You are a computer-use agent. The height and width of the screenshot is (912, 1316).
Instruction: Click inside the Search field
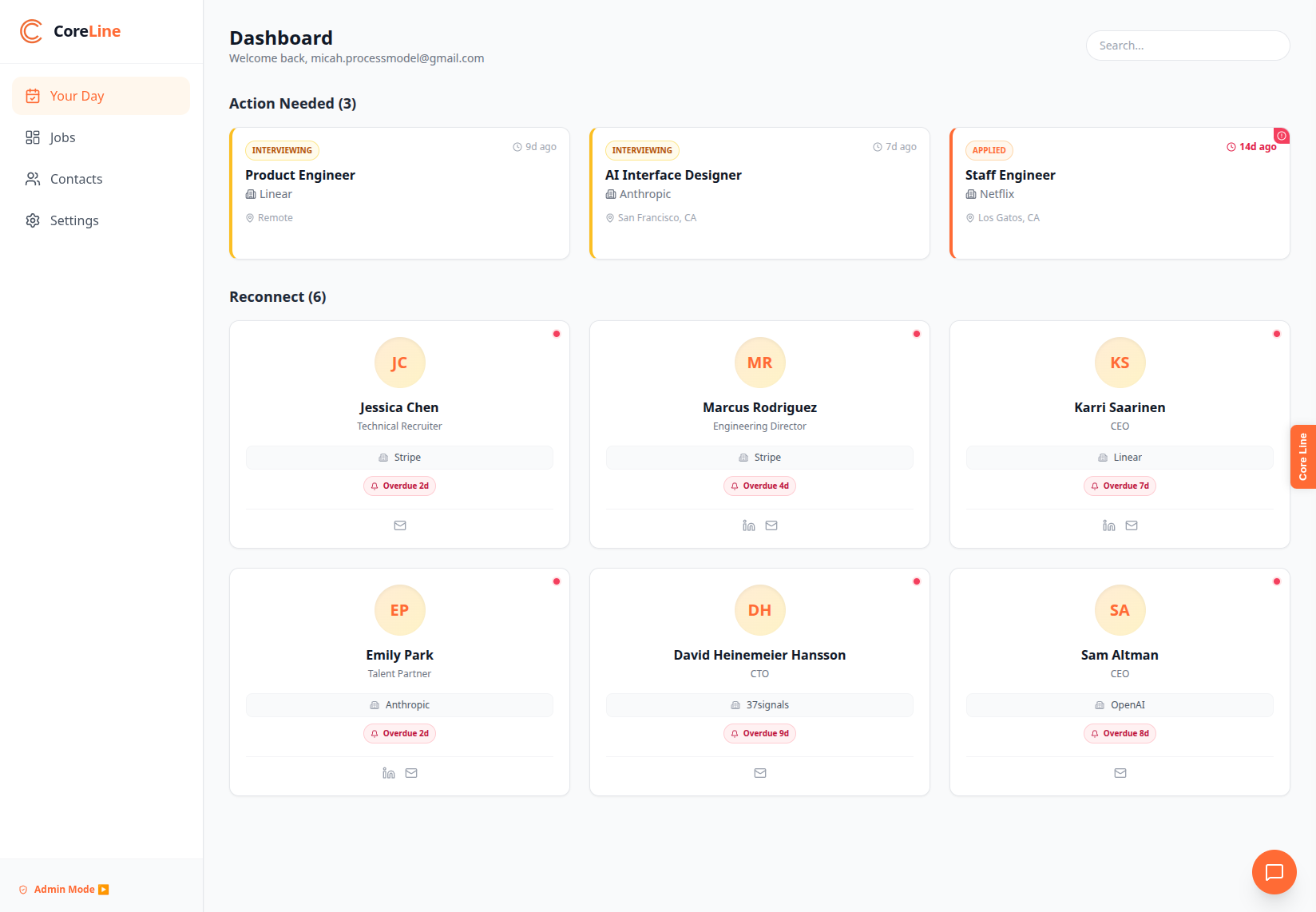click(x=1187, y=46)
